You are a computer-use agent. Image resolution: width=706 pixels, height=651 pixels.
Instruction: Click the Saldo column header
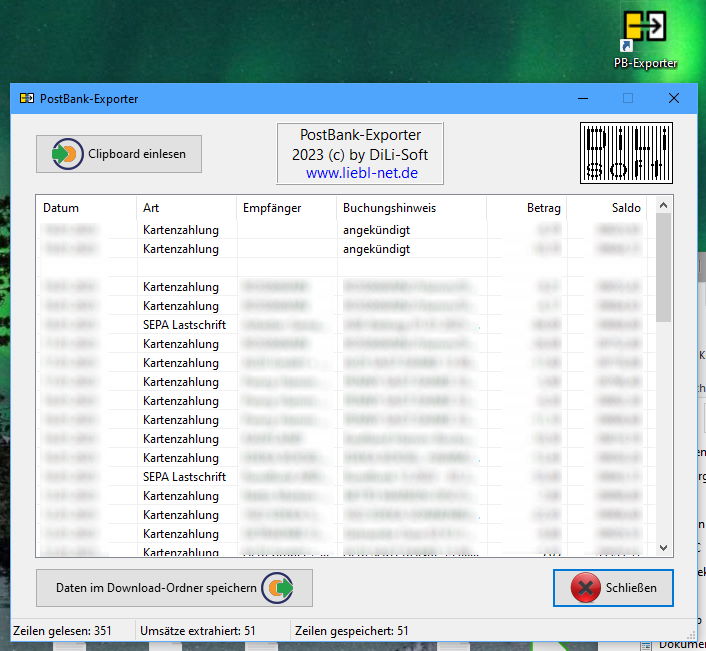tap(606, 208)
